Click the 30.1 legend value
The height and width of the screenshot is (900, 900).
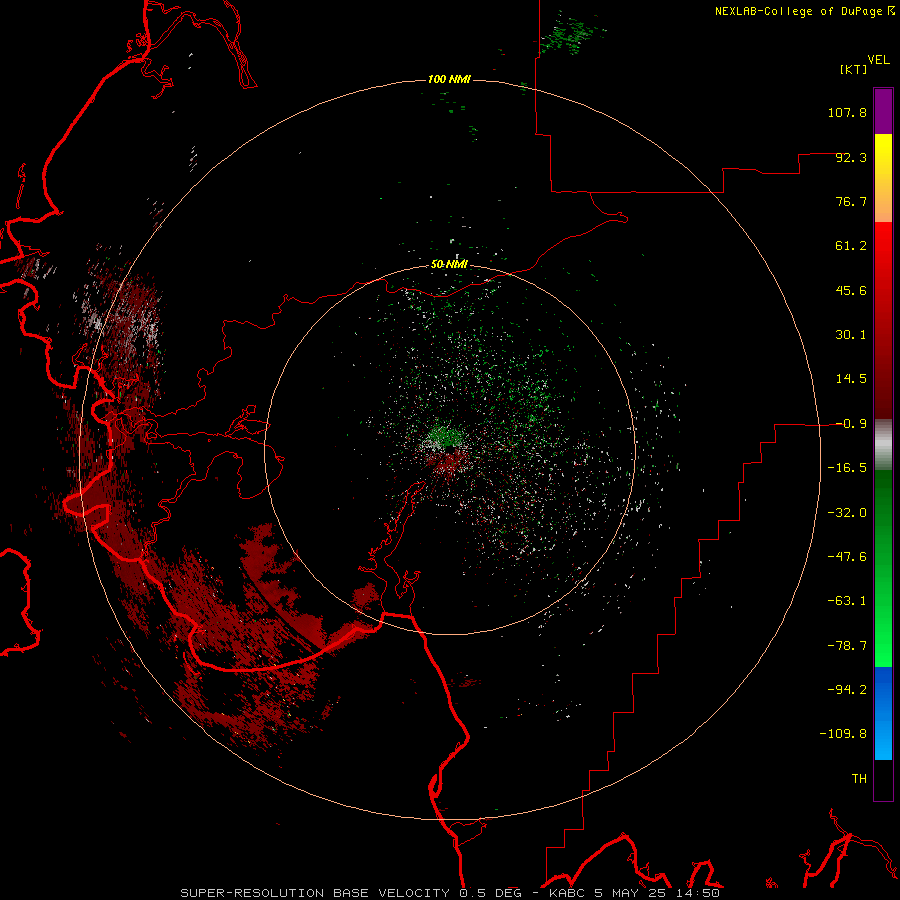click(x=851, y=335)
